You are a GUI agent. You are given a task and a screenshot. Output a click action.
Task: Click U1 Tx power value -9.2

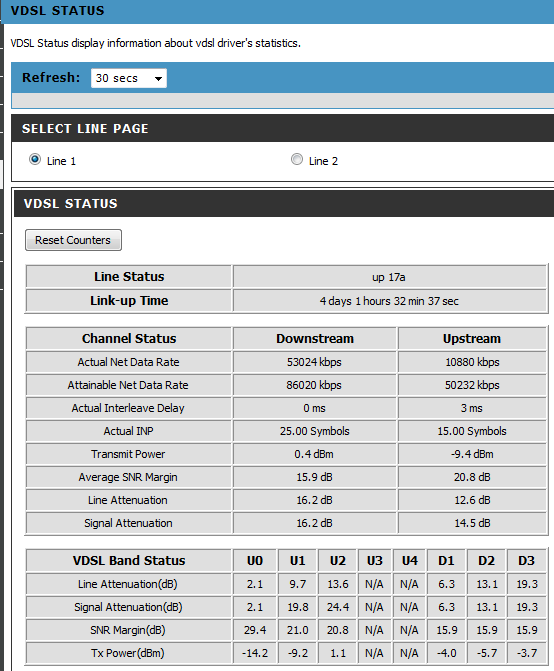tap(297, 653)
